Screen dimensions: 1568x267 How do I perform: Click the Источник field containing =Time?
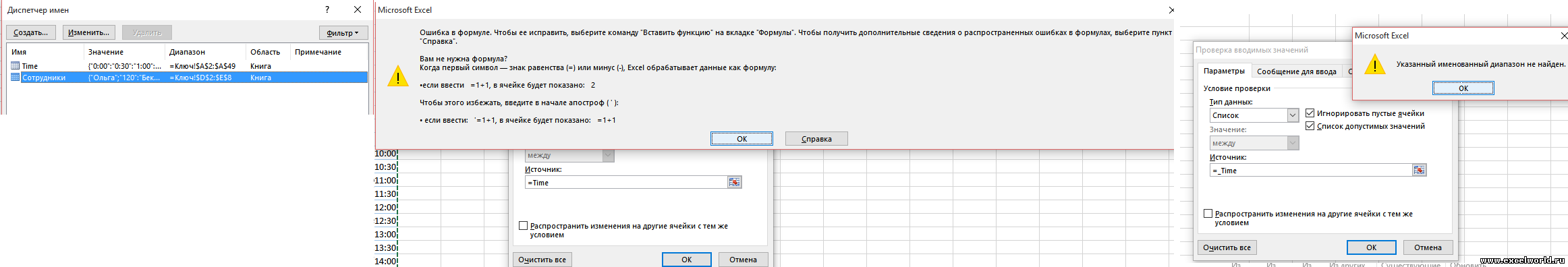(x=626, y=183)
